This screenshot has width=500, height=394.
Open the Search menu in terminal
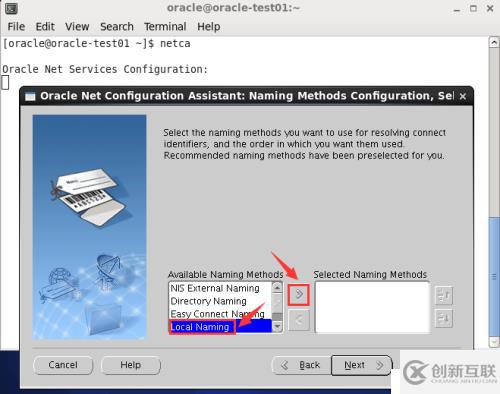pos(117,27)
